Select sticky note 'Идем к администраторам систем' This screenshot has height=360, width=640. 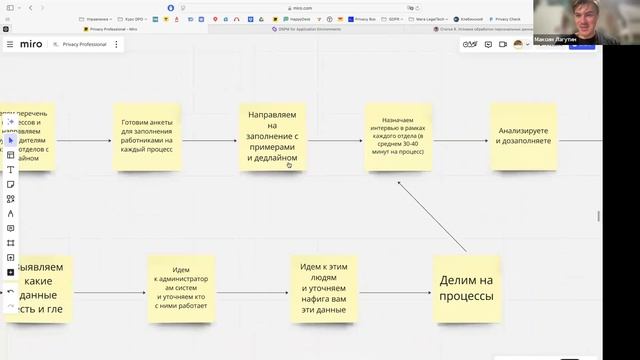181,289
